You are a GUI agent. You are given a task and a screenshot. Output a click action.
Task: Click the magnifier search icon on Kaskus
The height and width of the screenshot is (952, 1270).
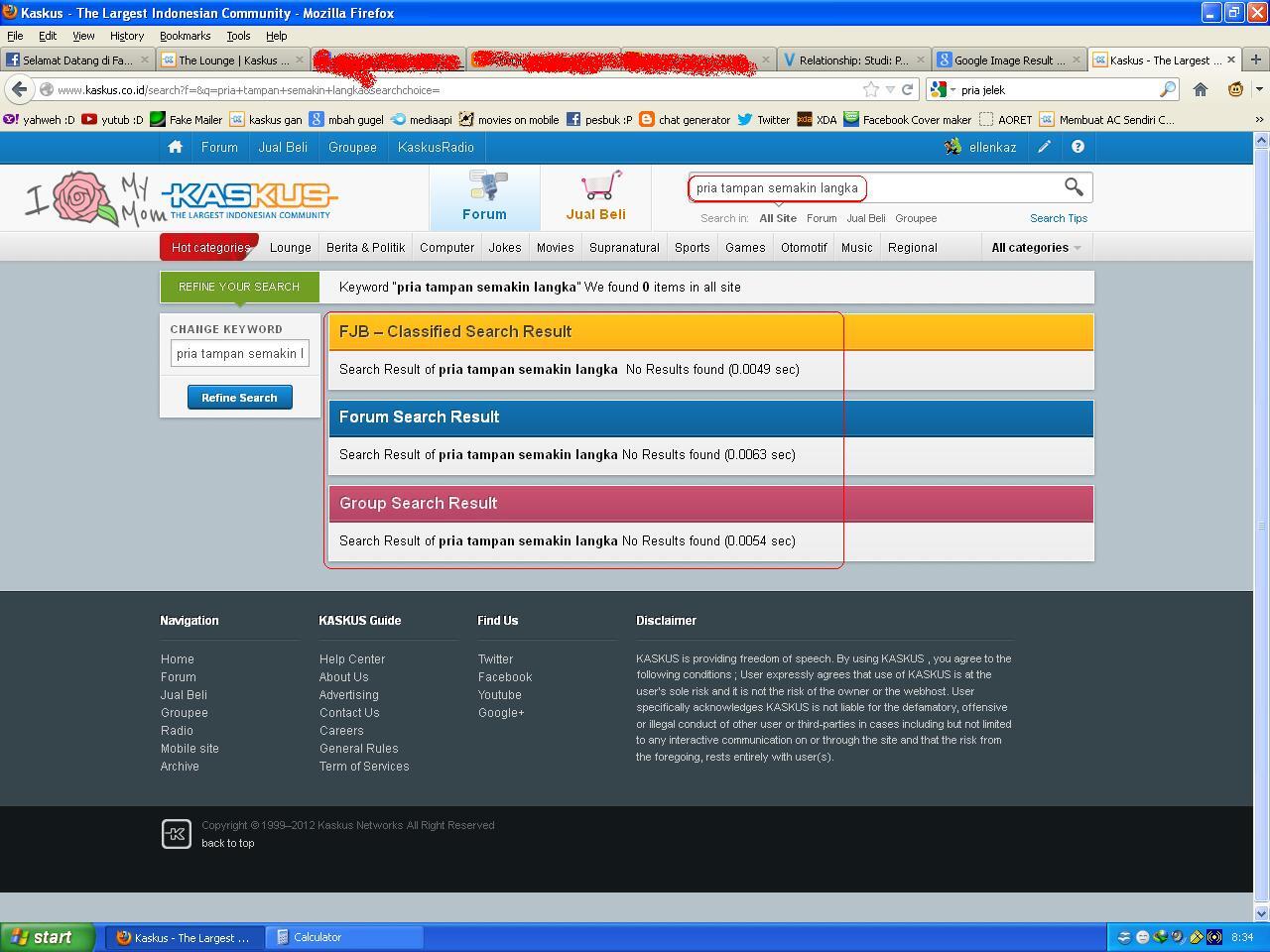tap(1074, 186)
